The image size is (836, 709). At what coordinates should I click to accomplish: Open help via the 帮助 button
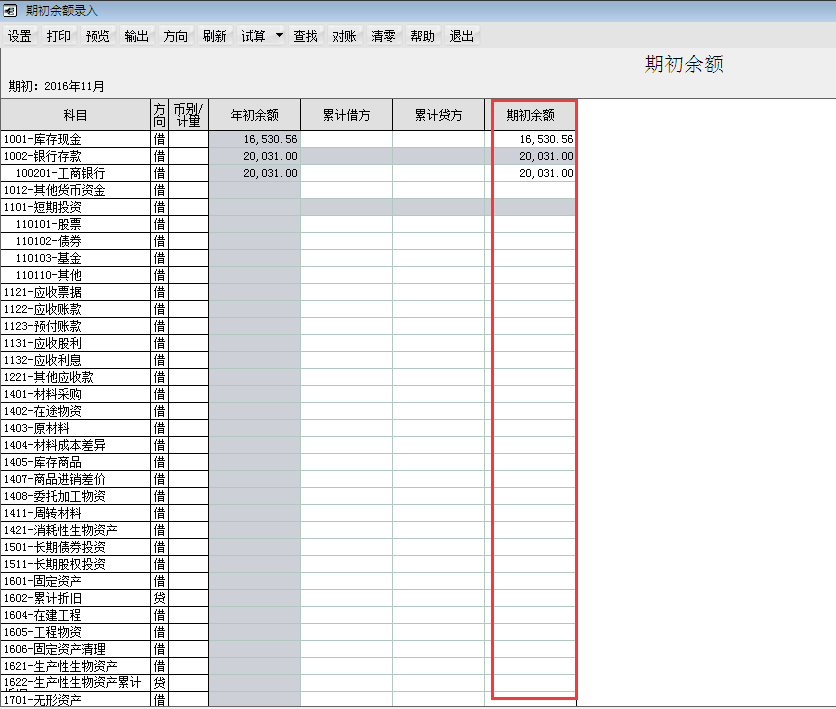coord(422,35)
